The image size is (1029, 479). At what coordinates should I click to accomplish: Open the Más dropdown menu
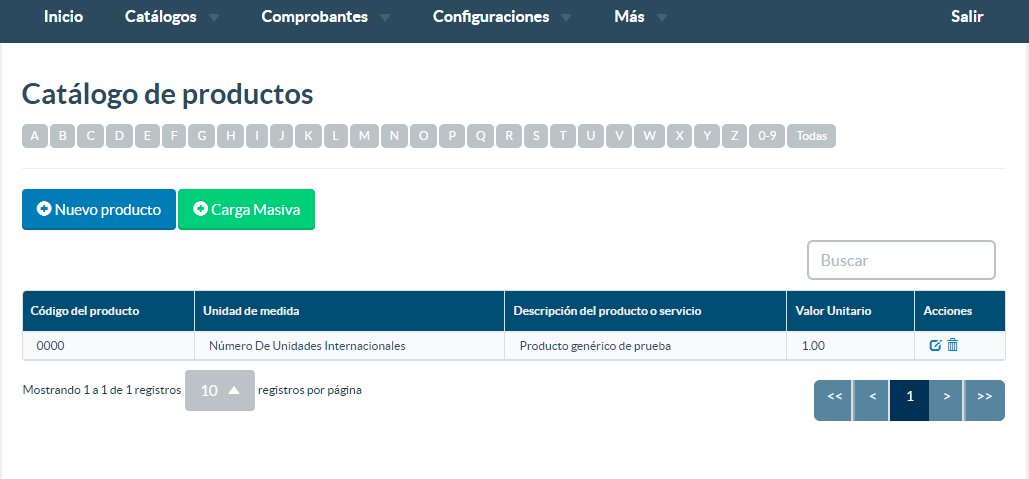coord(640,17)
